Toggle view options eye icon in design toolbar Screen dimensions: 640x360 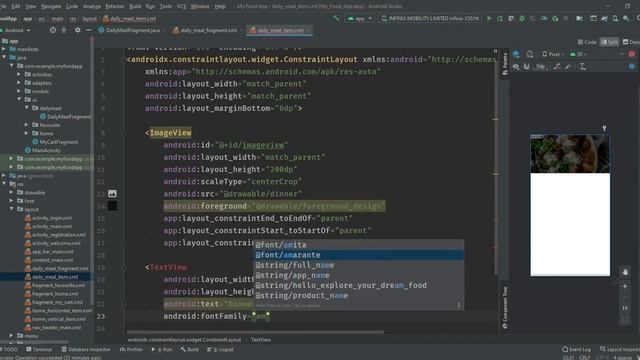[x=516, y=67]
